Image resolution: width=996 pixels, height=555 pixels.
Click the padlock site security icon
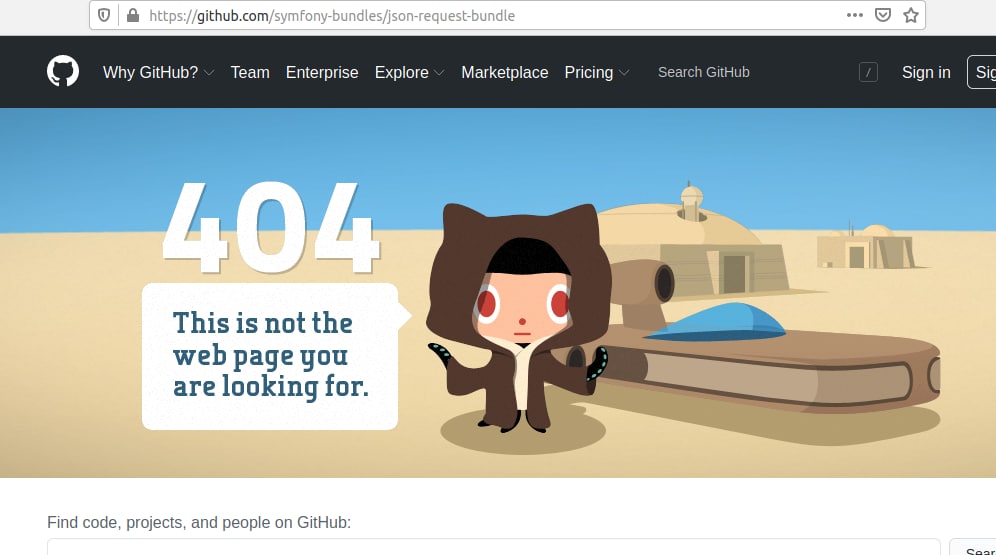tap(133, 15)
